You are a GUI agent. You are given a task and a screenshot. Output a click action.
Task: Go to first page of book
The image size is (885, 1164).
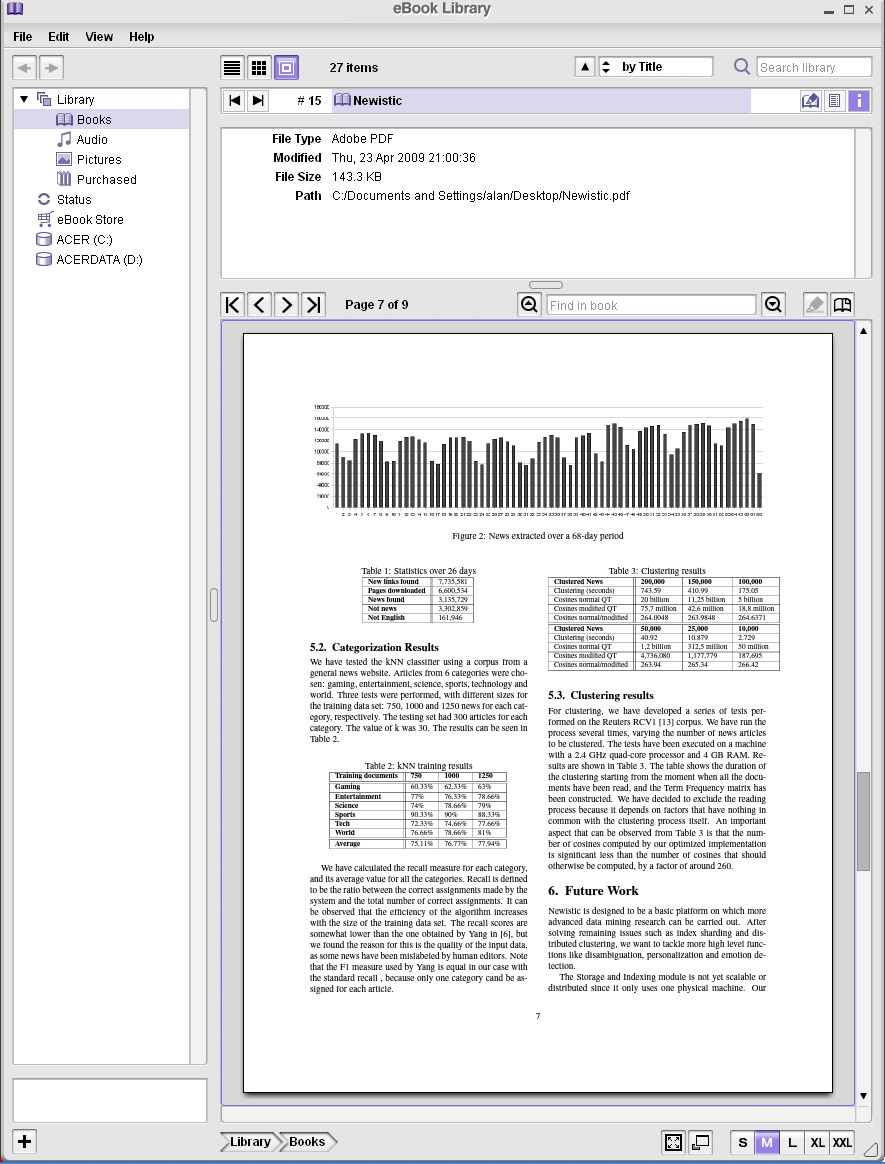[x=233, y=304]
